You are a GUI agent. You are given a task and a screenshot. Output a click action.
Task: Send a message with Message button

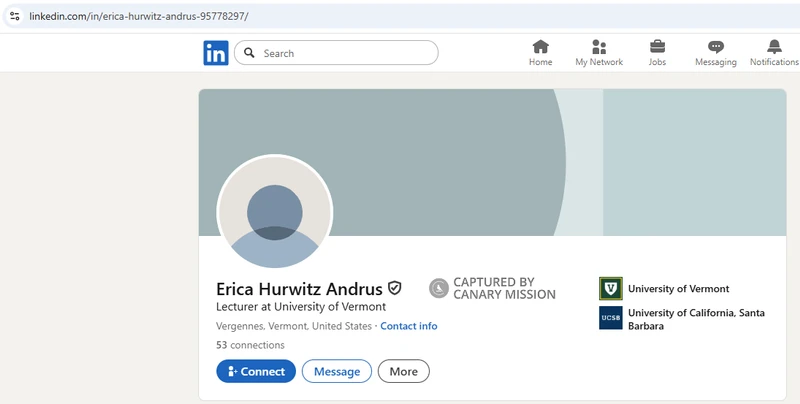[337, 371]
